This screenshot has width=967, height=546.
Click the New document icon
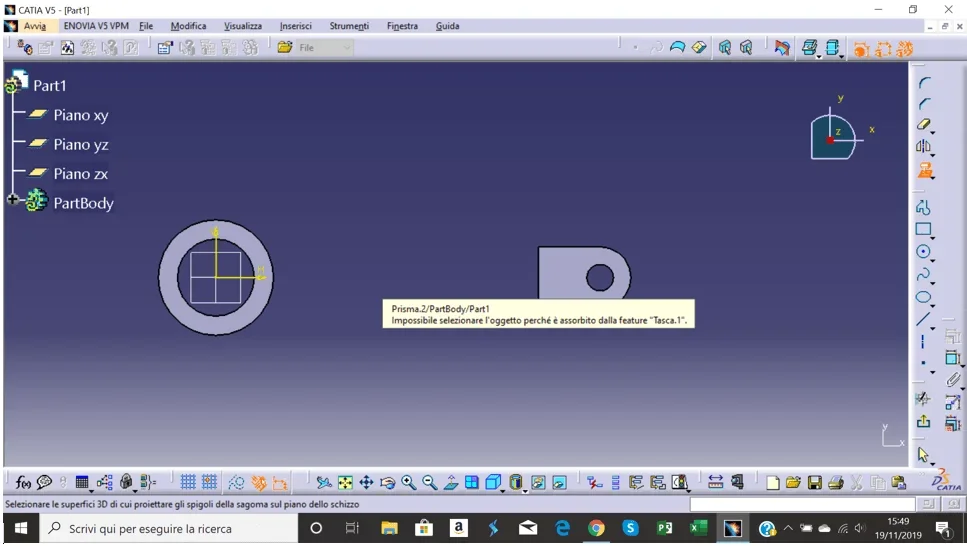(773, 482)
